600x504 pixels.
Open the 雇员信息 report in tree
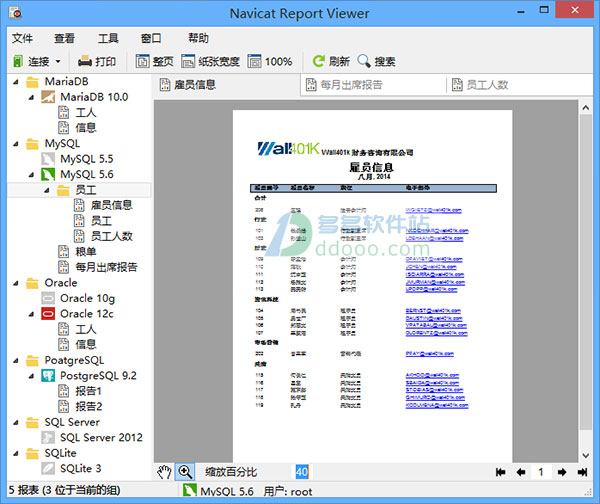pos(103,206)
